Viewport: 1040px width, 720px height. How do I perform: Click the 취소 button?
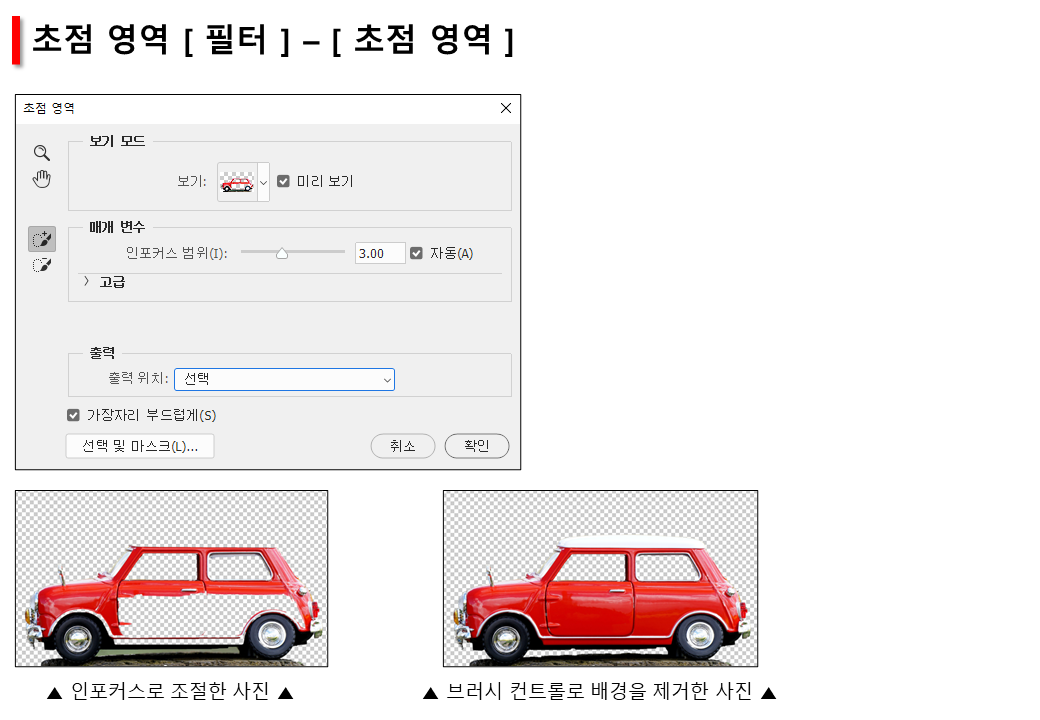pyautogui.click(x=403, y=446)
